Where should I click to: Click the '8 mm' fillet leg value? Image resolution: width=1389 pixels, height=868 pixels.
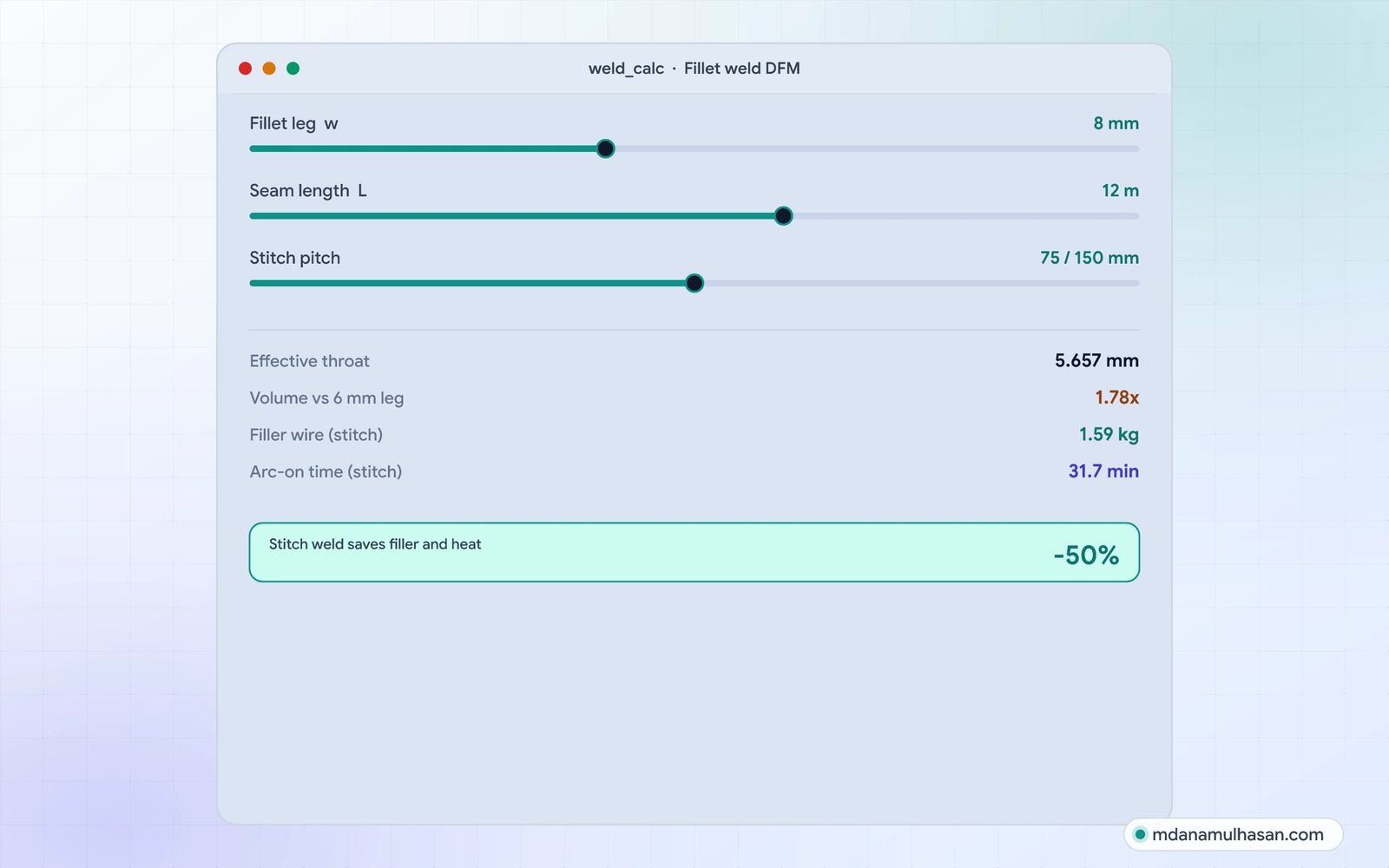[1116, 123]
